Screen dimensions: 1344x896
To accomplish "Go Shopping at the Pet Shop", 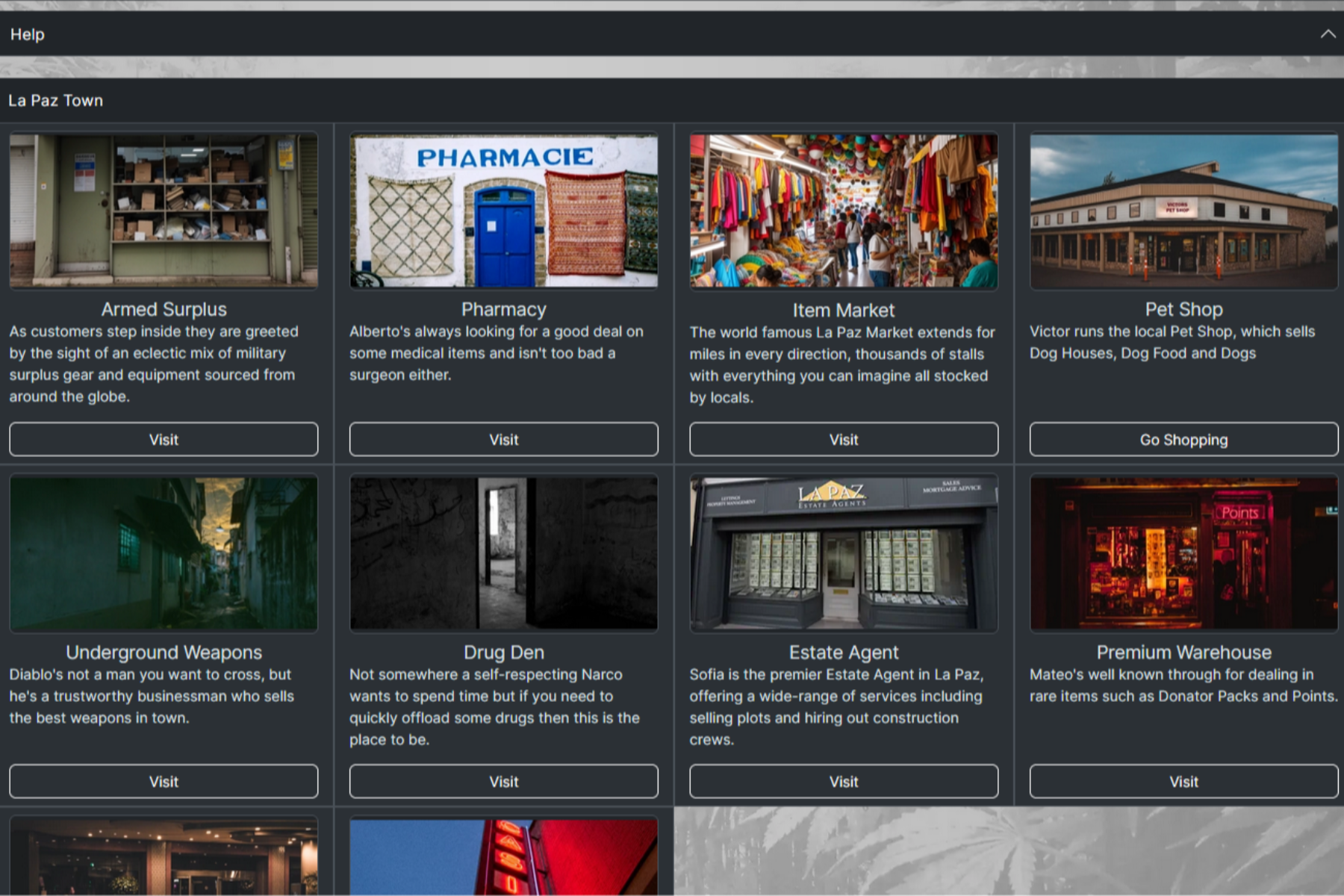I will 1184,440.
